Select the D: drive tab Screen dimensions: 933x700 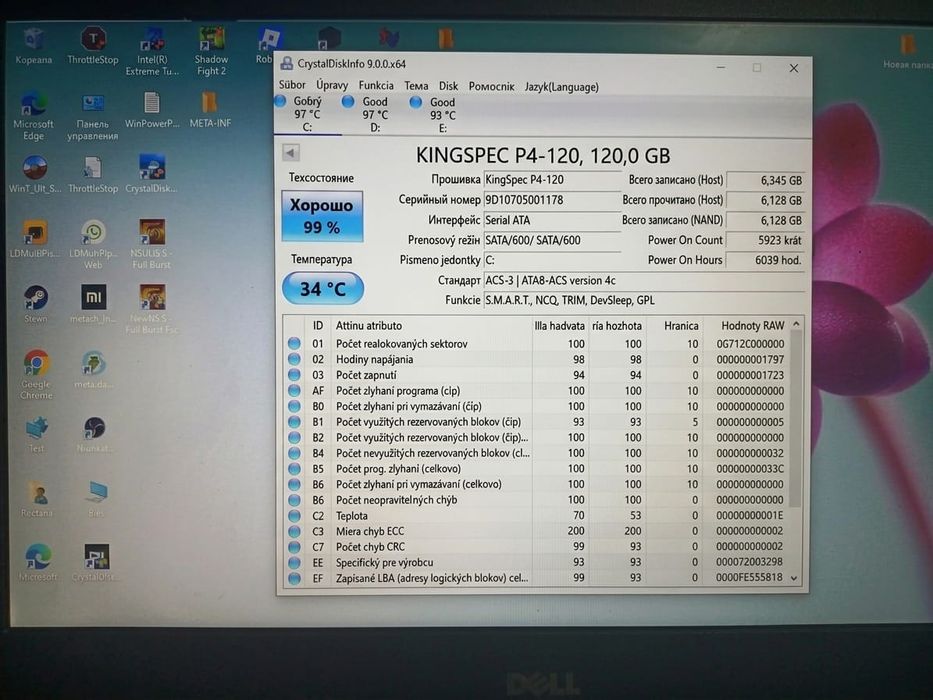tap(375, 114)
